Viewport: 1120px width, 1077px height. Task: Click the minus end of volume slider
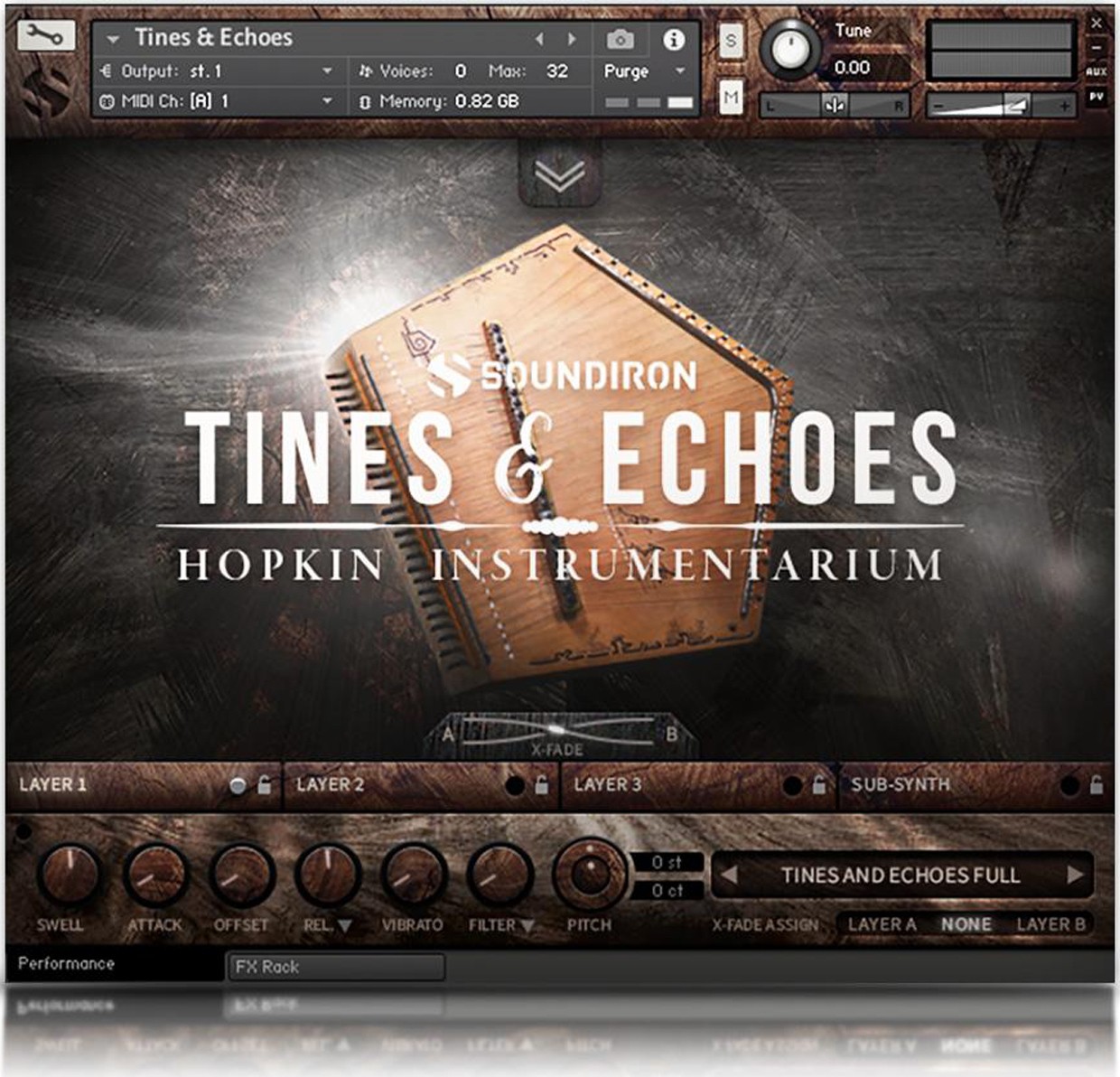[938, 106]
